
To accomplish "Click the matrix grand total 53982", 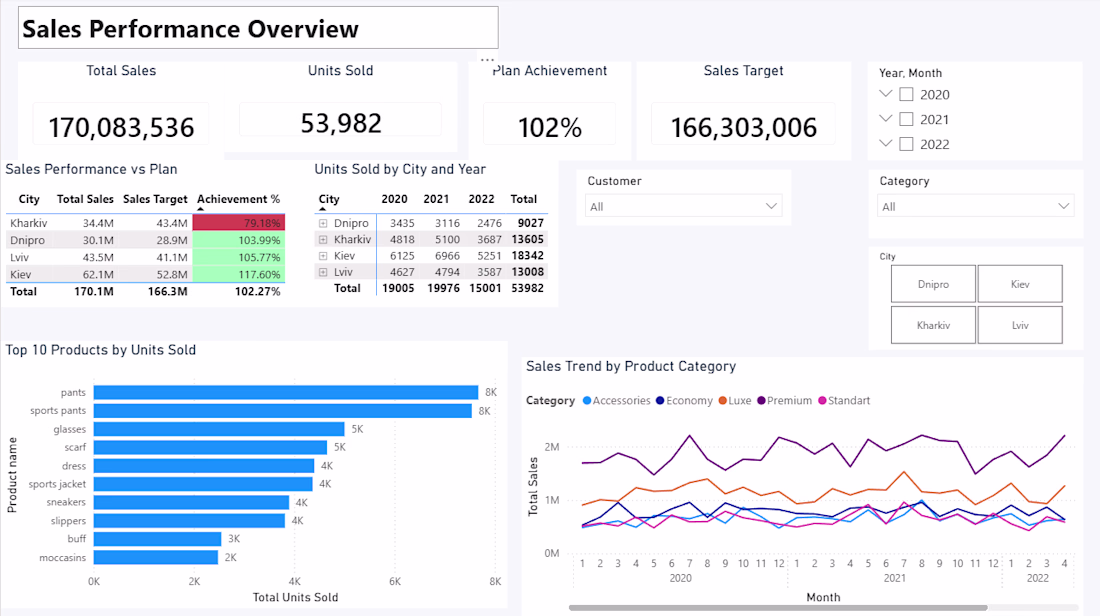I will (528, 288).
